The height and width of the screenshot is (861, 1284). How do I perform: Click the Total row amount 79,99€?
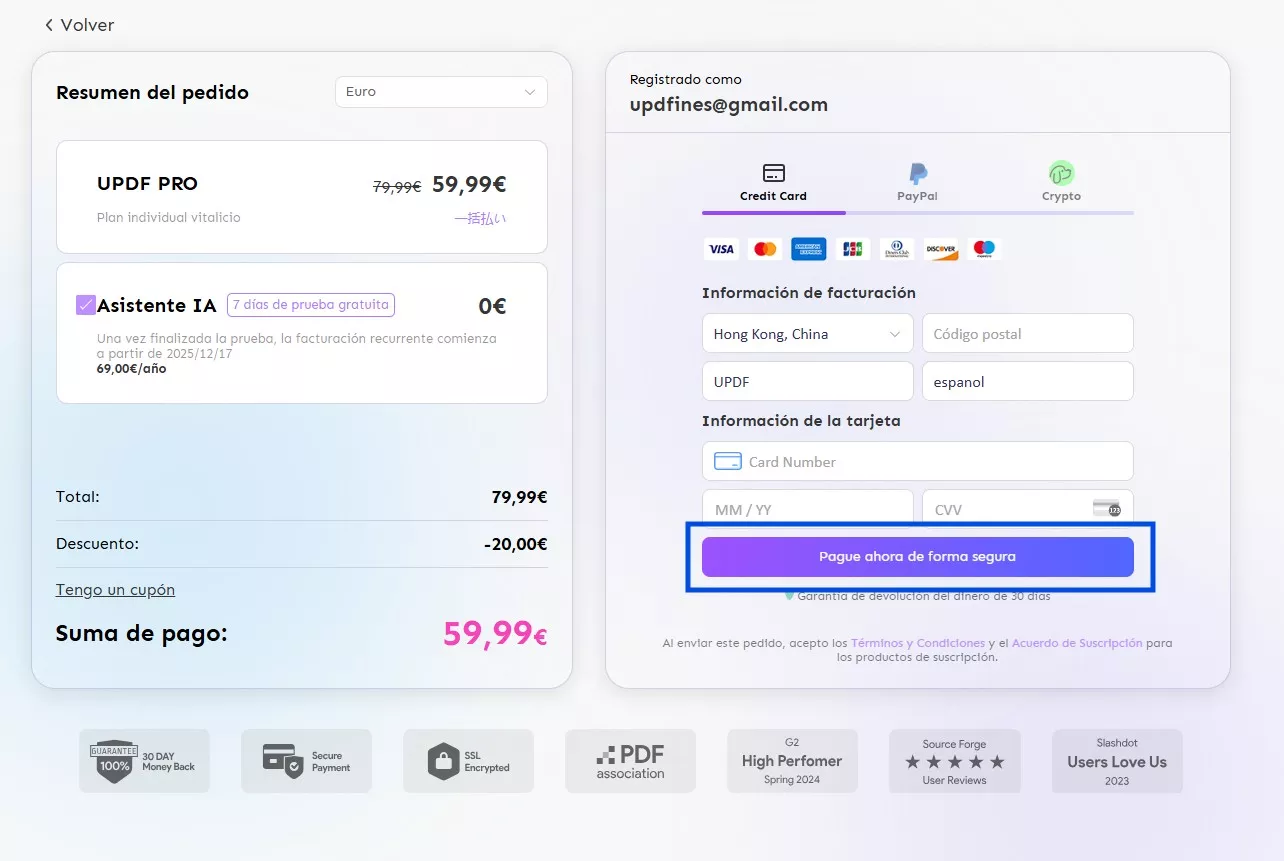(519, 497)
